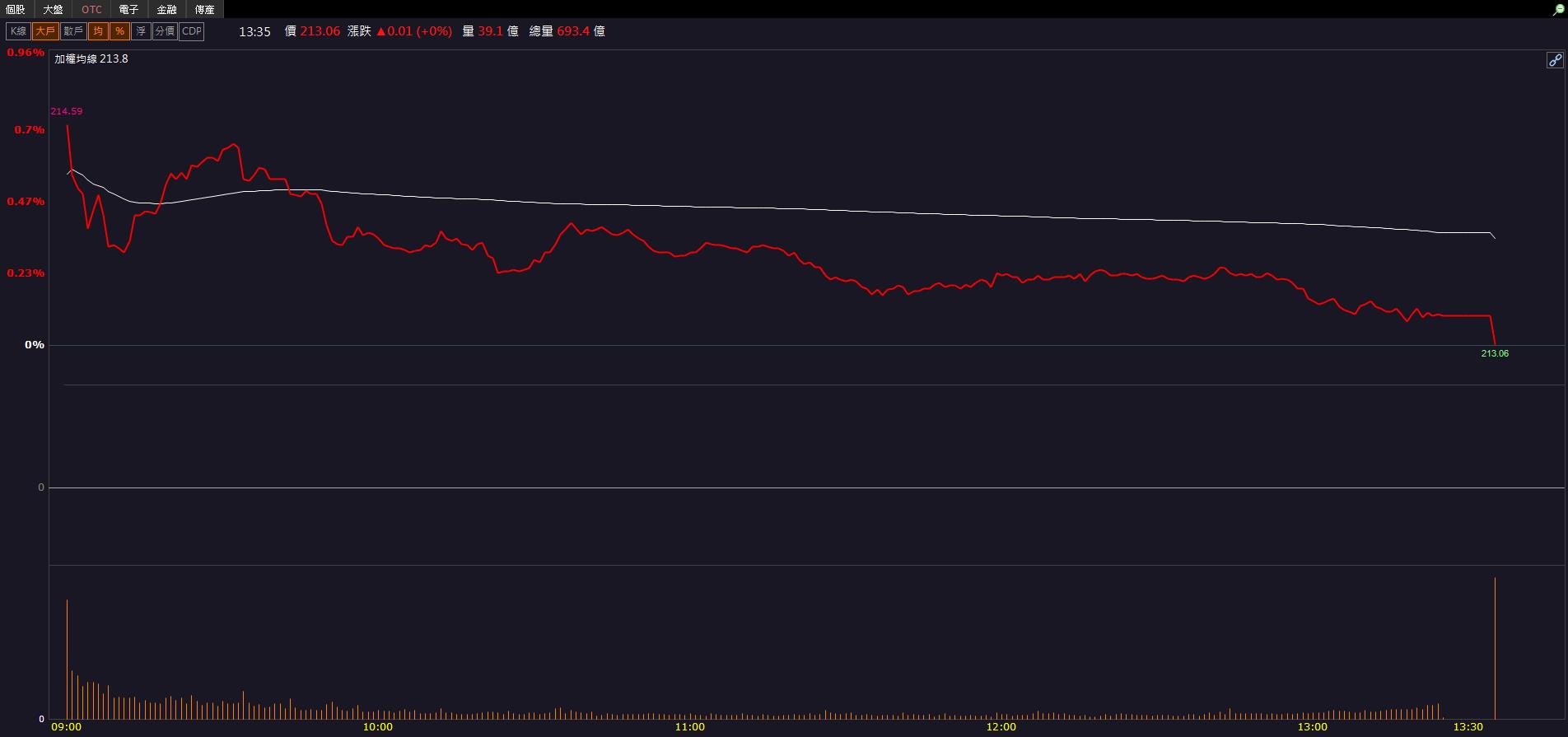Toggle the 均 average line
This screenshot has width=1568, height=737.
98,31
